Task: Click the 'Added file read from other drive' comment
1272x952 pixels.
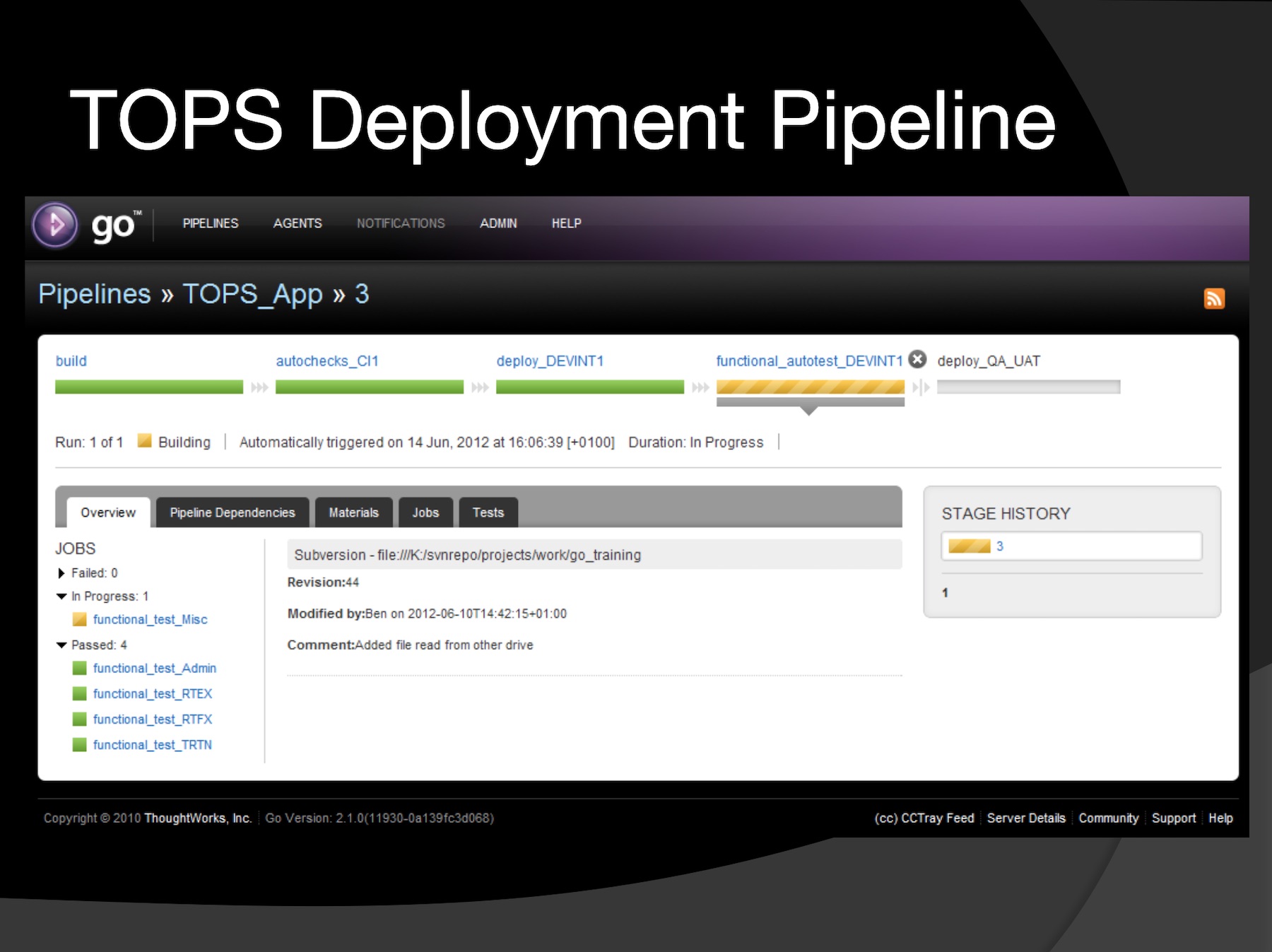Action: (x=444, y=645)
